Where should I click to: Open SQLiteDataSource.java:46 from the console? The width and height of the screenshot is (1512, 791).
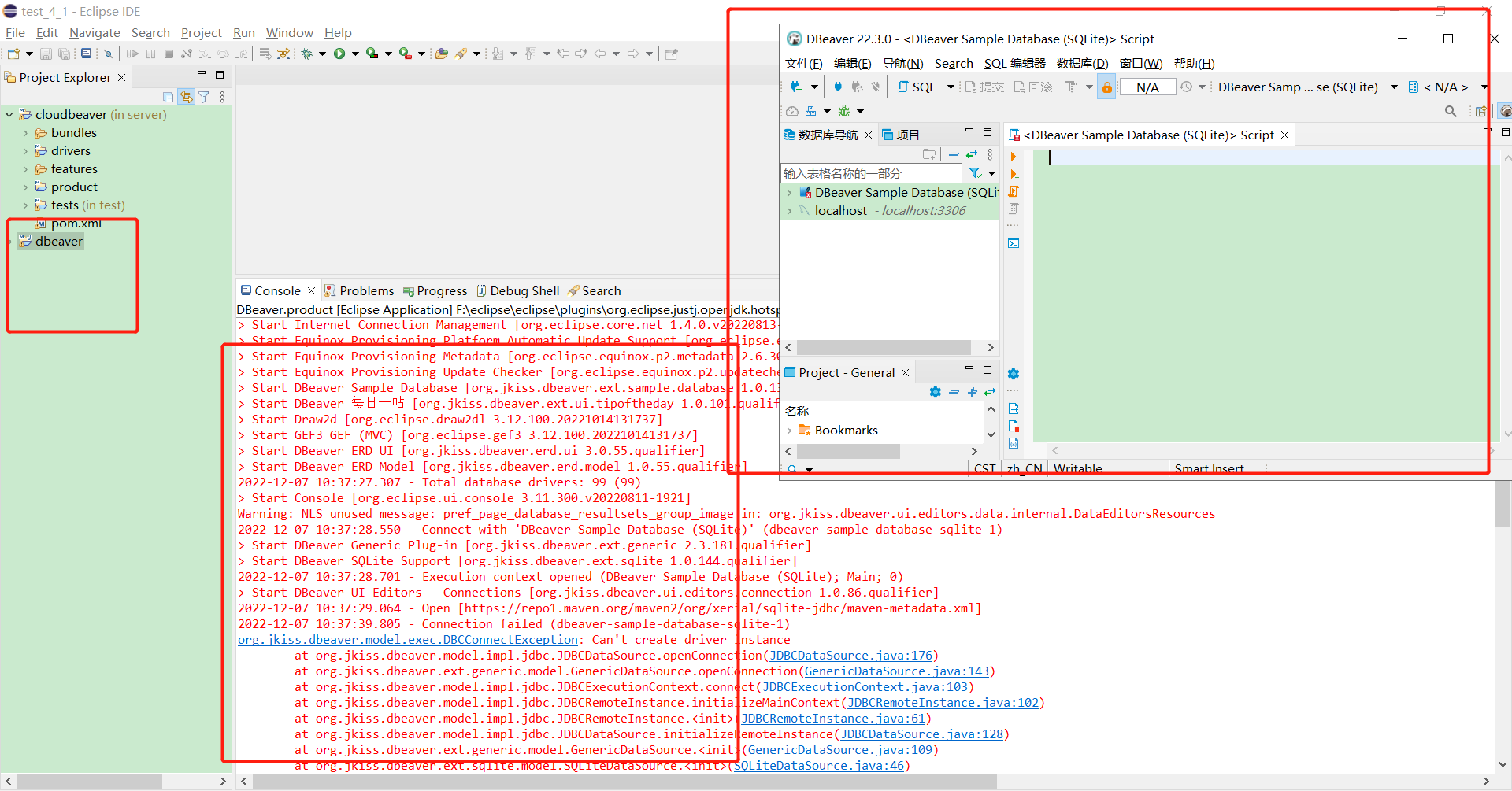click(819, 765)
